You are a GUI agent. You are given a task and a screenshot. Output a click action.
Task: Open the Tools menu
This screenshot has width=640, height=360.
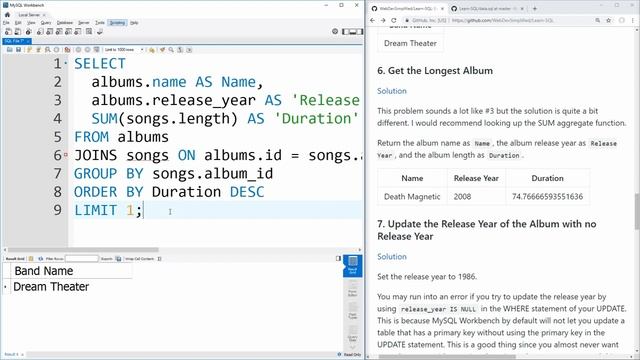(100, 23)
